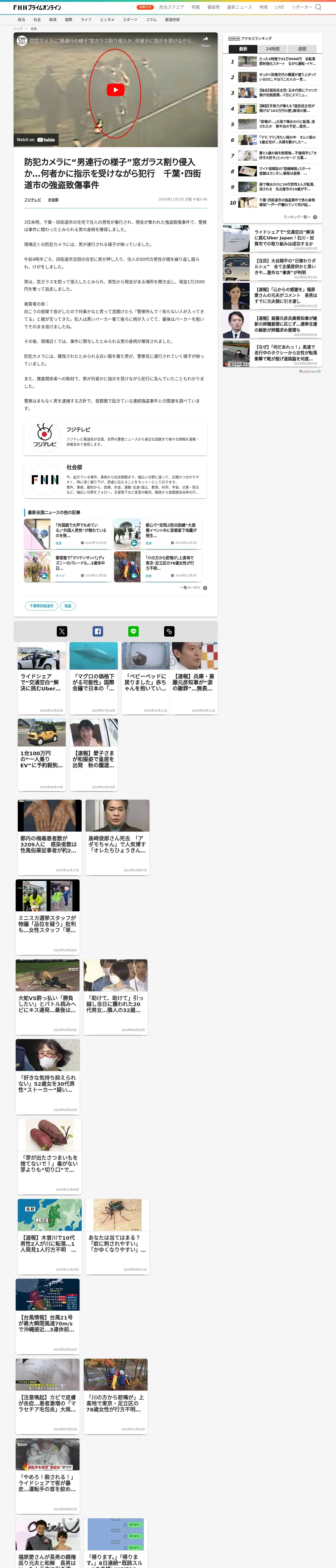Open マグロの価格下がる可能性 card

[93, 678]
